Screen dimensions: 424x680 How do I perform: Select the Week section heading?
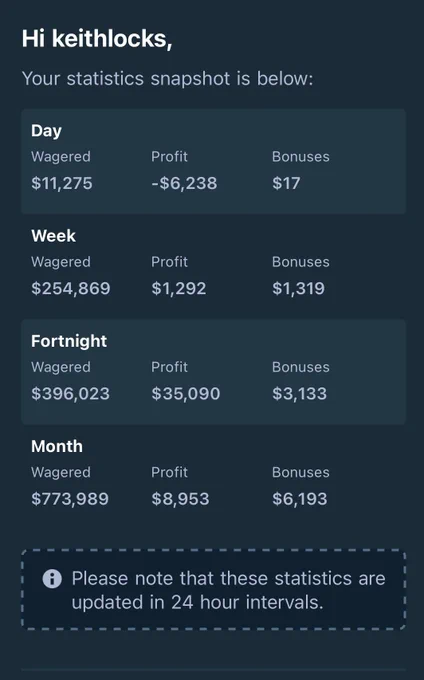click(x=53, y=236)
